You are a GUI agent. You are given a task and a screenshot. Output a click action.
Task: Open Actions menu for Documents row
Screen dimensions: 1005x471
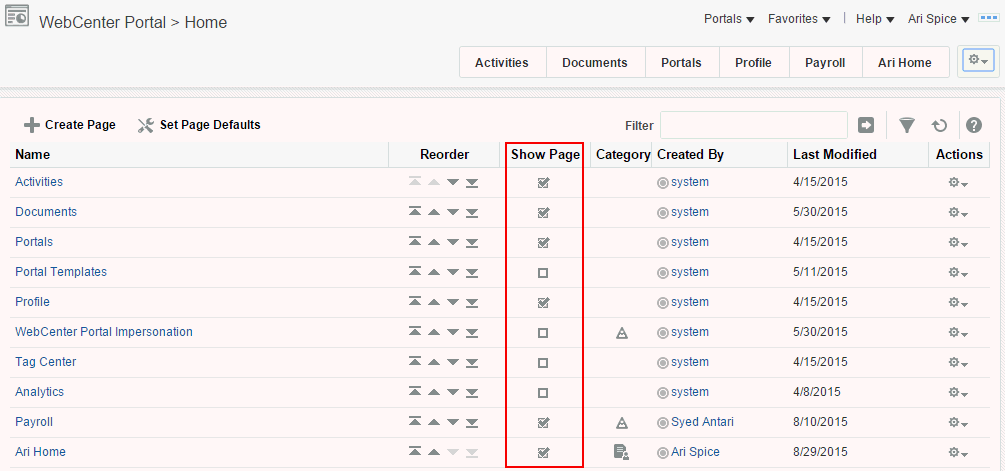point(958,212)
